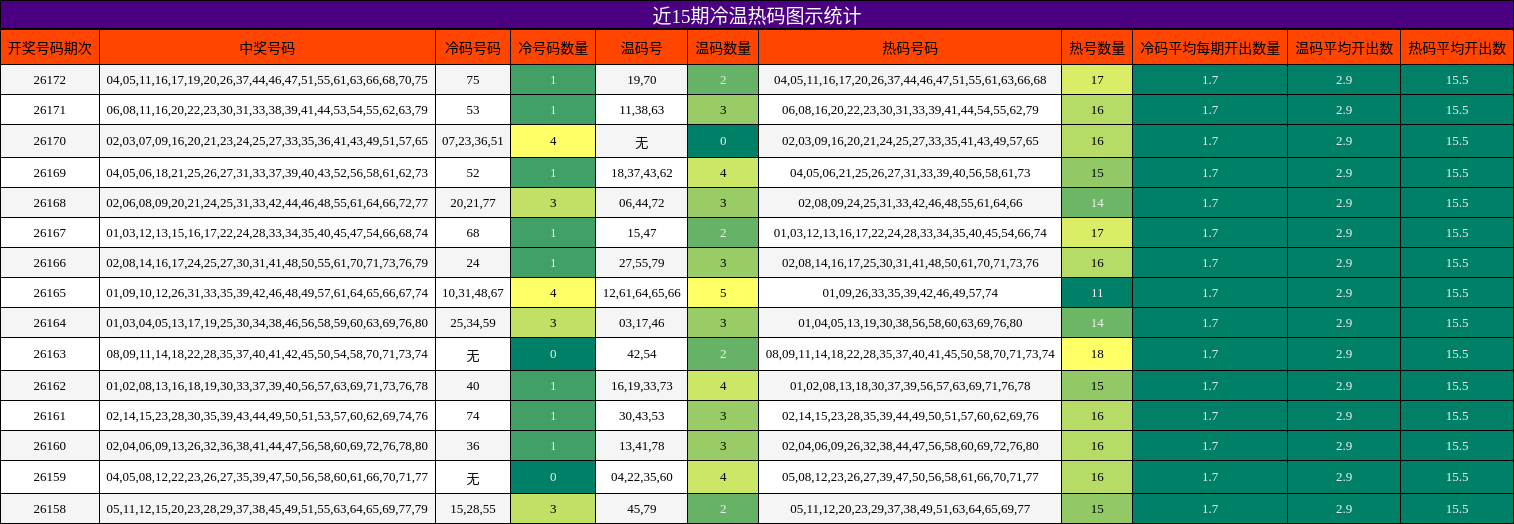Click issue number 26170
1514x524 pixels.
tap(50, 141)
